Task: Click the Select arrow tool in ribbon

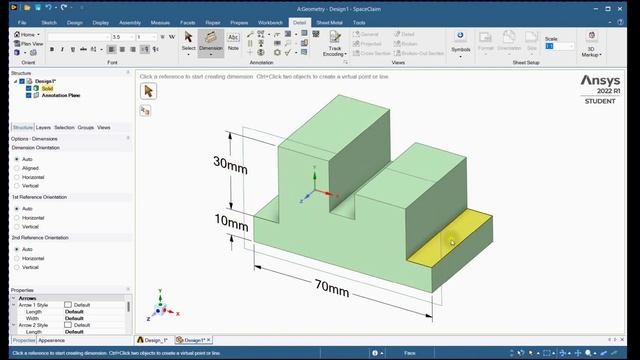Action: [x=188, y=41]
